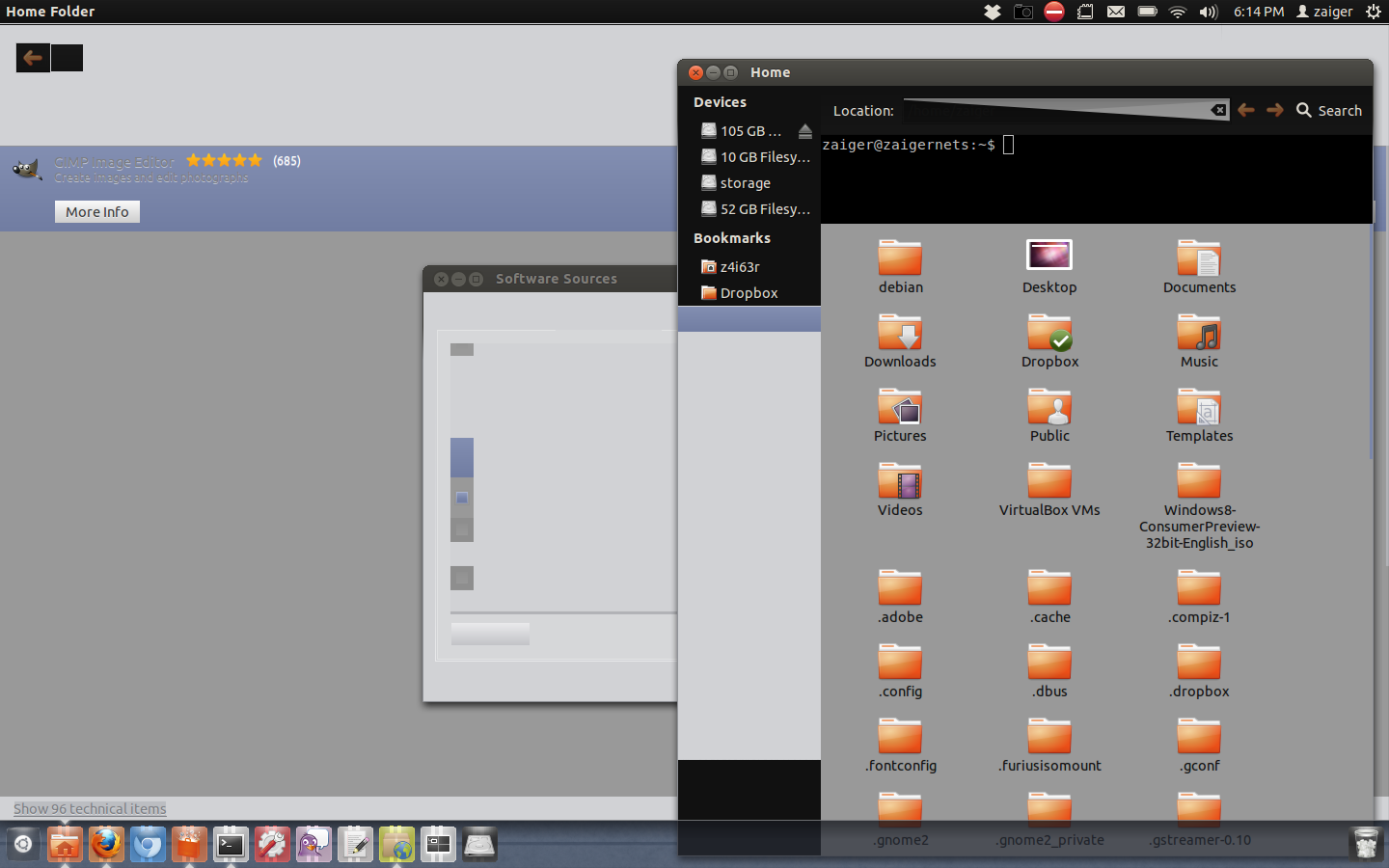Open the Public folder

pos(1049,416)
